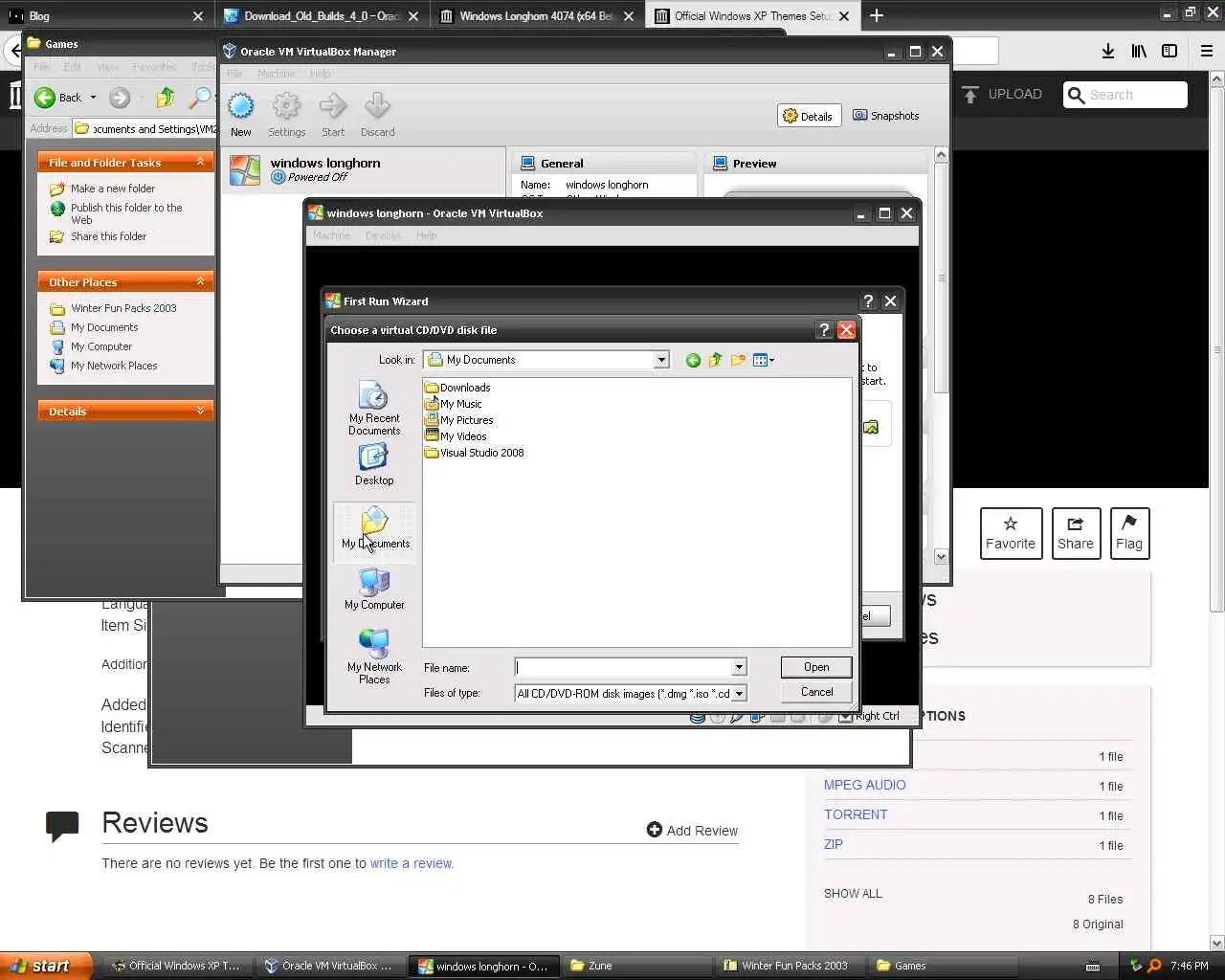This screenshot has width=1225, height=980.
Task: Open a new browser tab
Action: click(x=877, y=15)
